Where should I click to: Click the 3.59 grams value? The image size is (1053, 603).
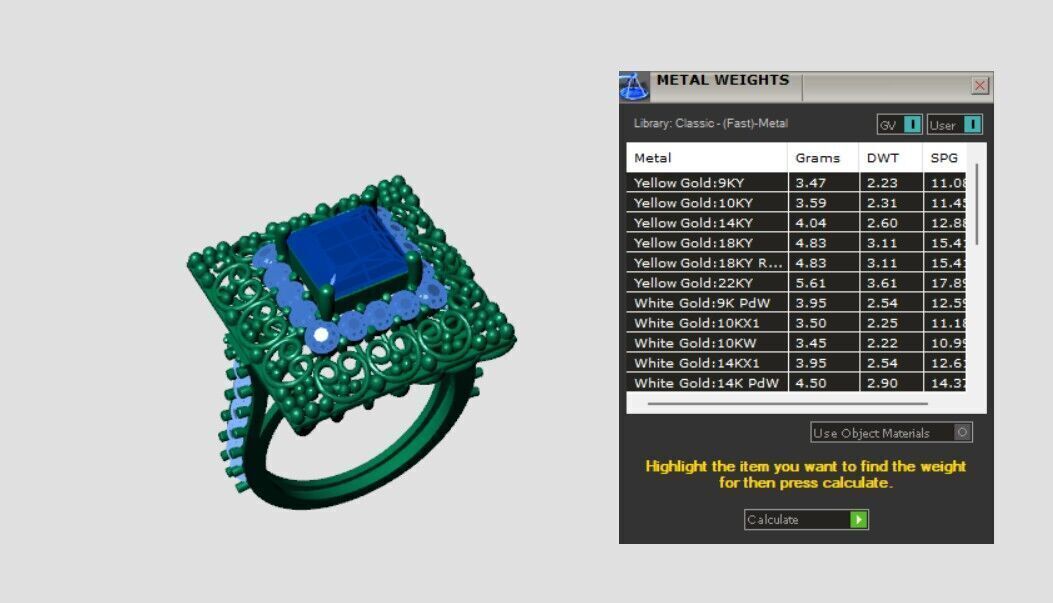[x=811, y=203]
